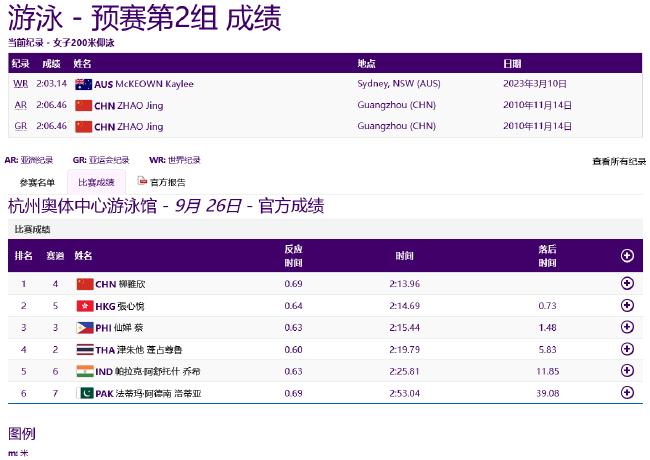This screenshot has width=650, height=460.
Task: Open AUS McKEOWN Kaylee athlete name
Action: 144,84
